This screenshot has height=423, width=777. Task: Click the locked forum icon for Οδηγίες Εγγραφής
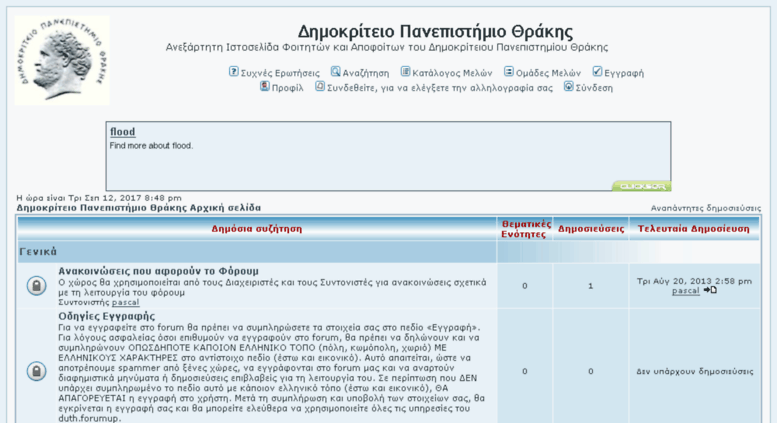click(x=36, y=371)
